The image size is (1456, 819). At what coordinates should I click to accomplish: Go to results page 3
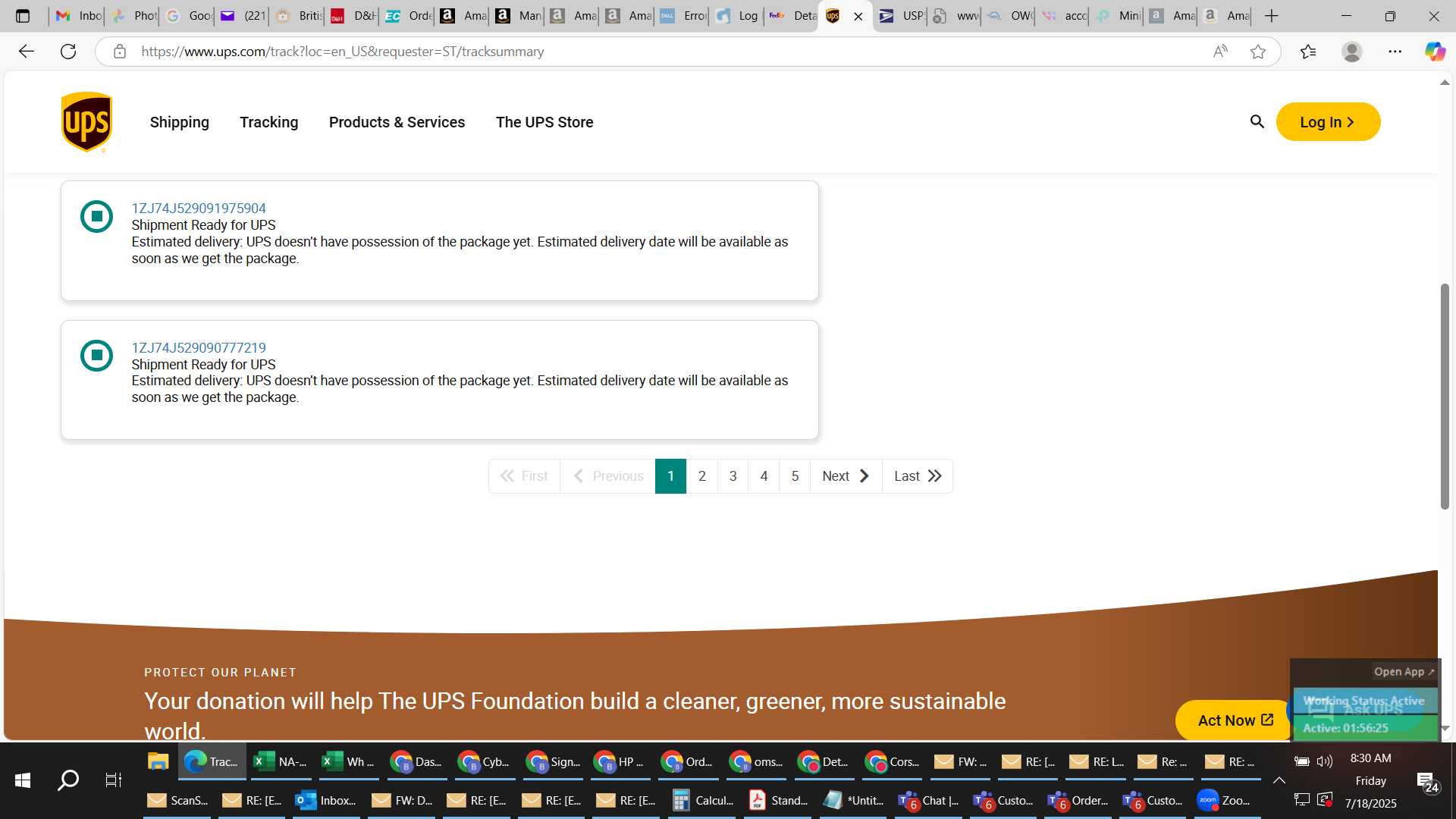[733, 476]
